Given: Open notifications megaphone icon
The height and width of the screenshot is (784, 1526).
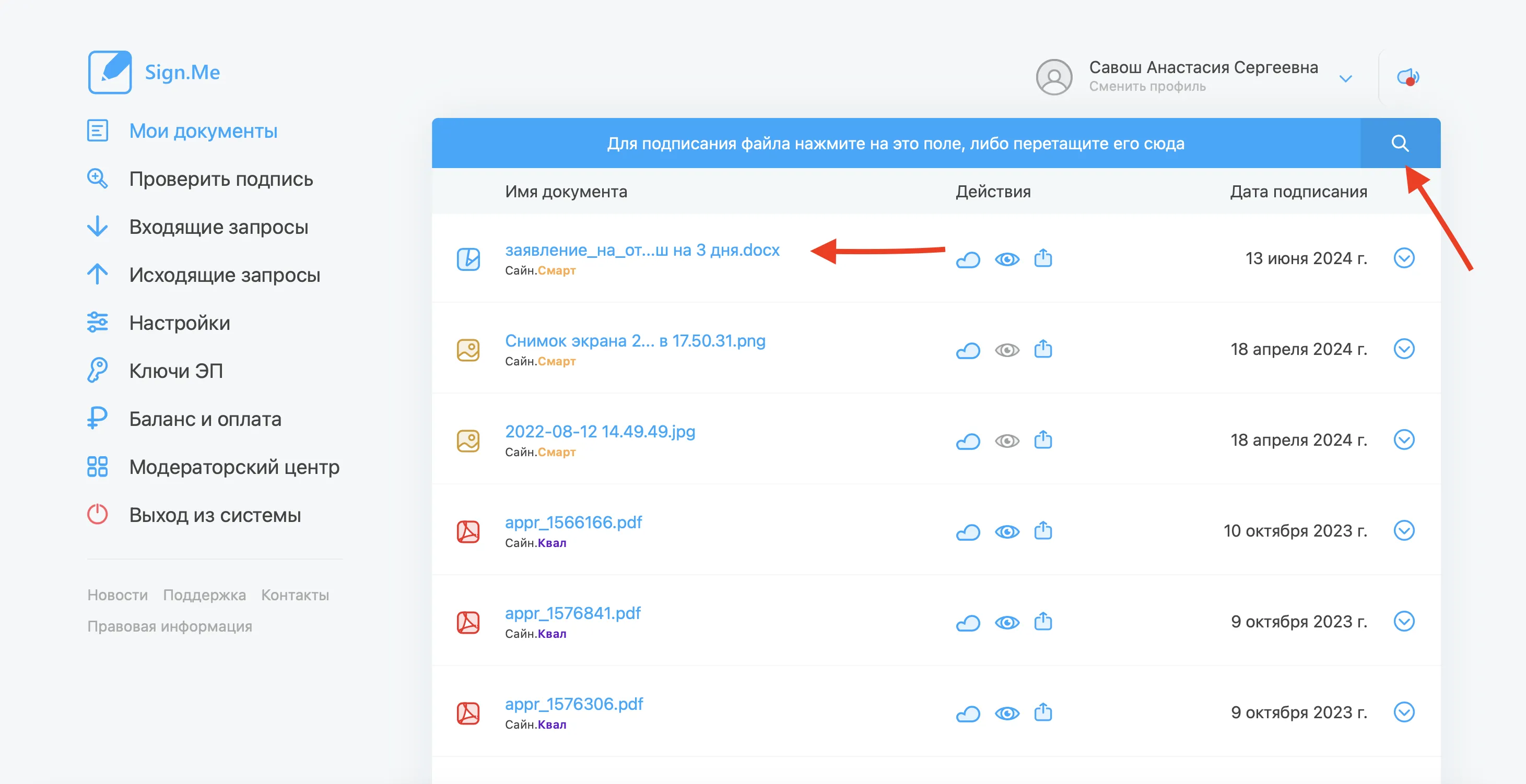Looking at the screenshot, I should (x=1407, y=77).
